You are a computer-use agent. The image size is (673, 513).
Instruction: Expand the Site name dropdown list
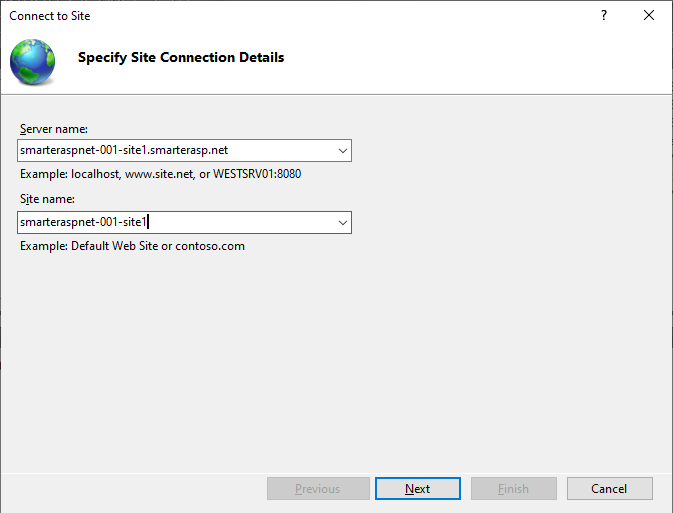(x=343, y=223)
